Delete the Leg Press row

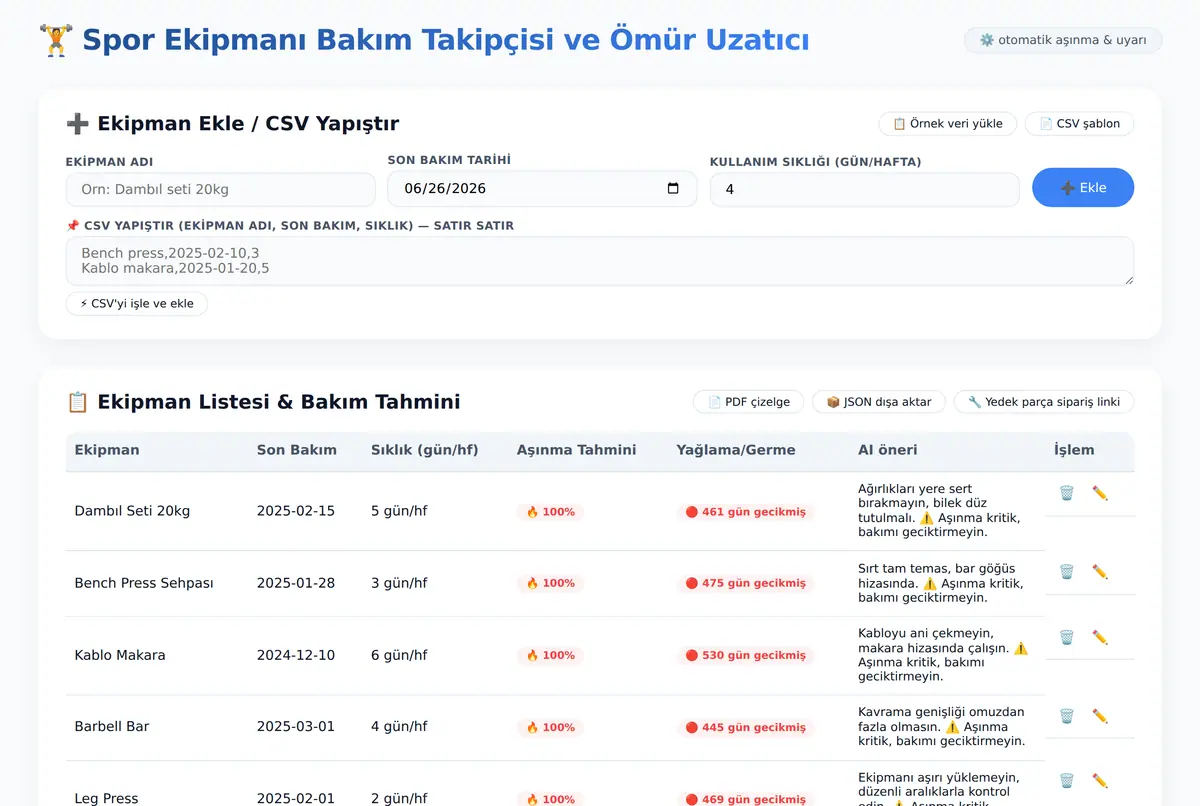1066,781
